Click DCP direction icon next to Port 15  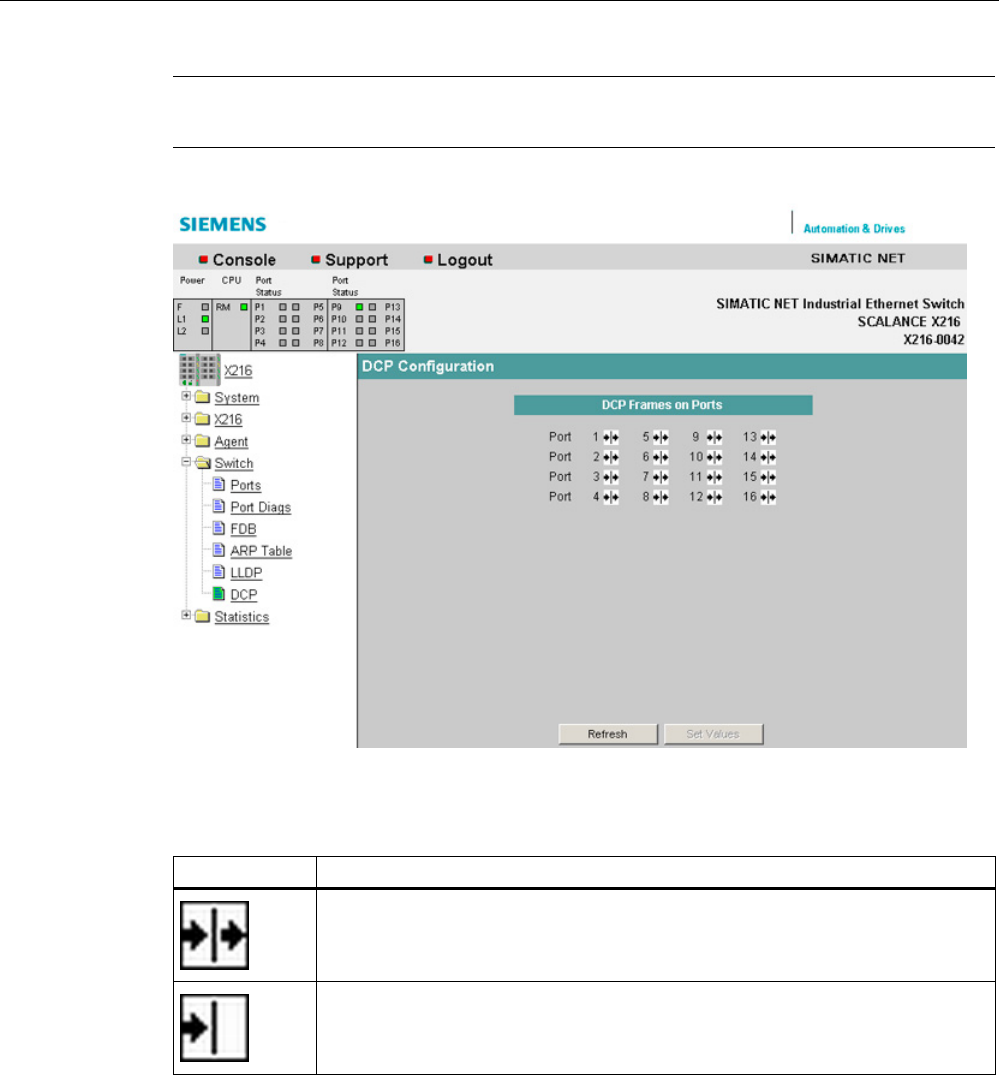(768, 477)
